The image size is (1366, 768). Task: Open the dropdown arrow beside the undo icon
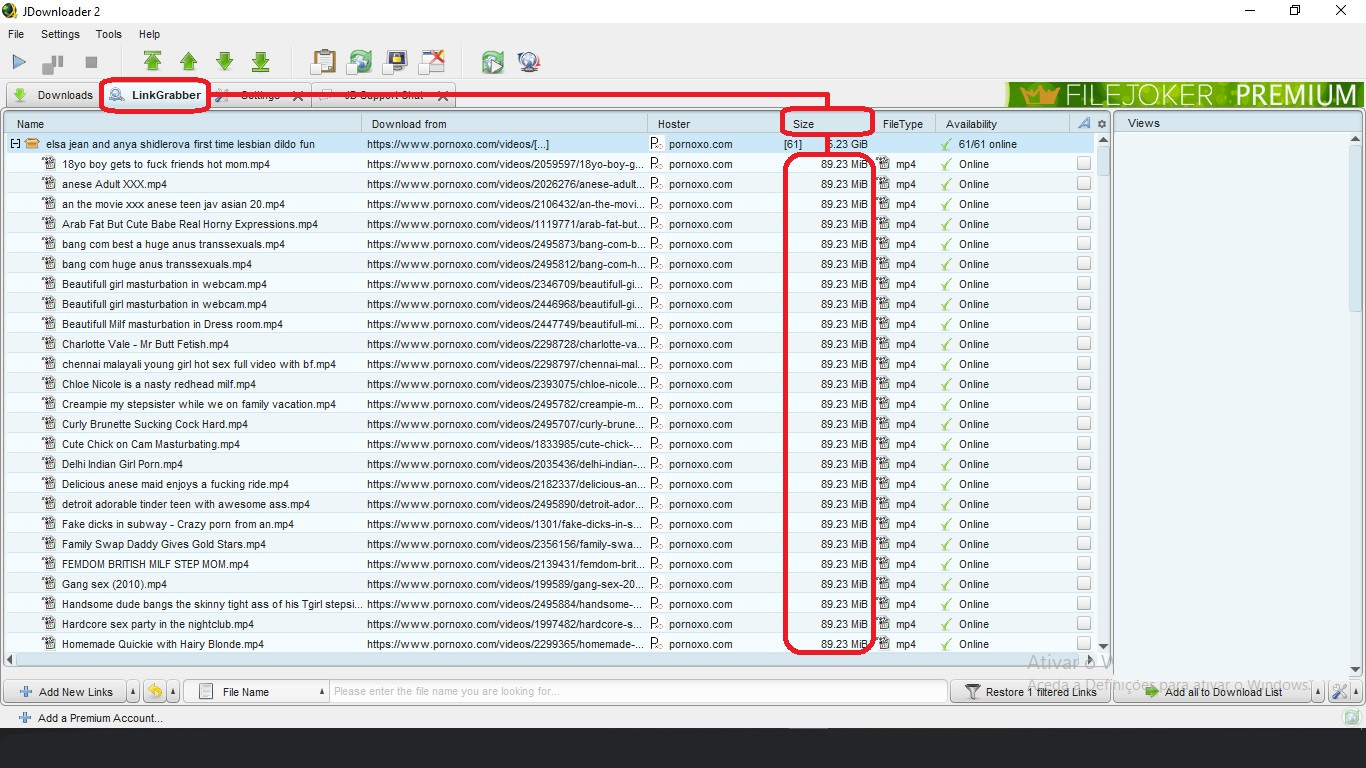(173, 691)
